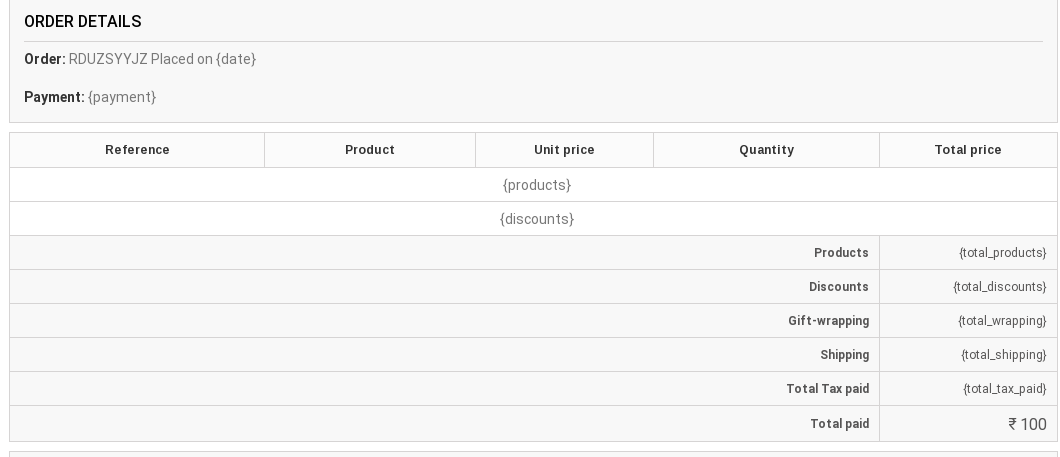
Task: Click the Total paid label
Action: 839,424
